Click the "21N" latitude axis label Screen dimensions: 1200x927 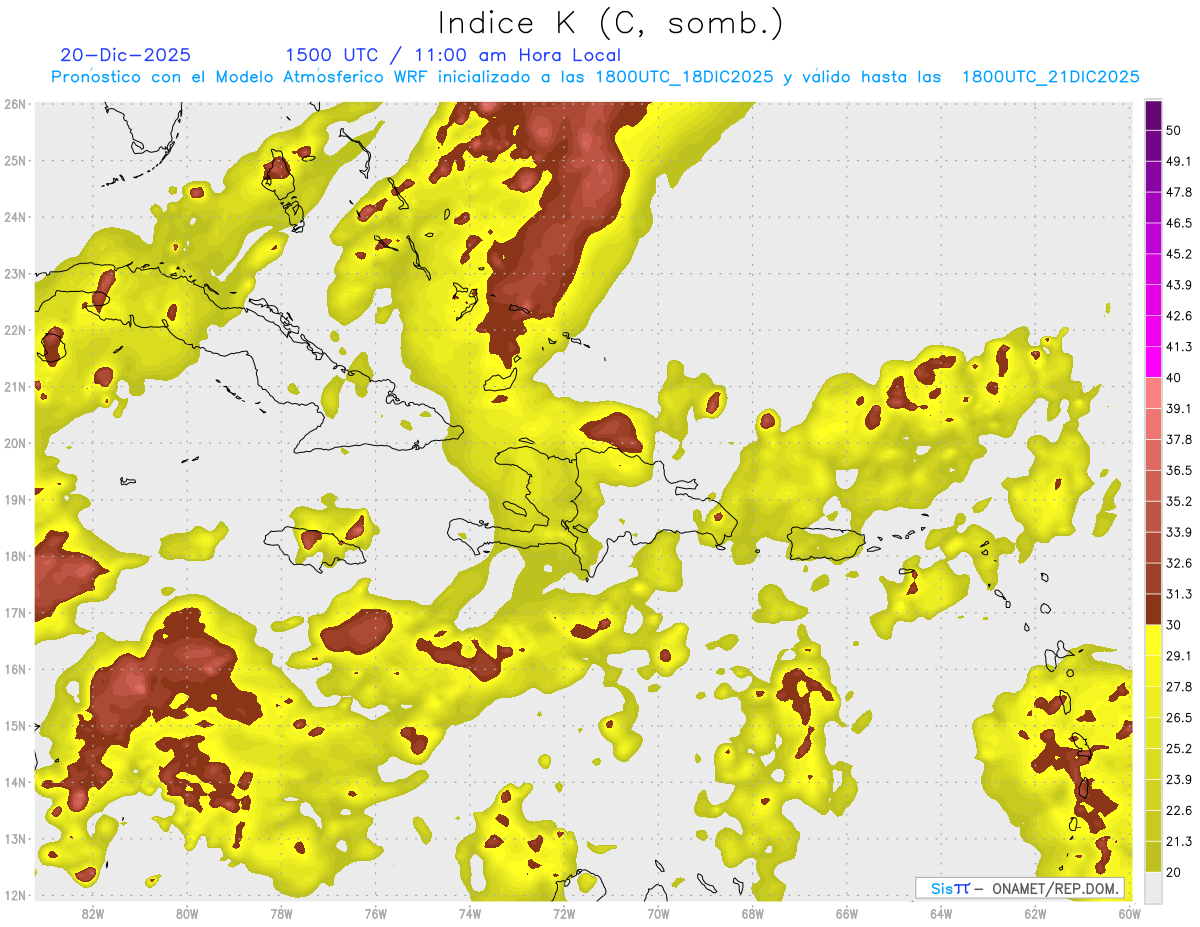[x=16, y=386]
